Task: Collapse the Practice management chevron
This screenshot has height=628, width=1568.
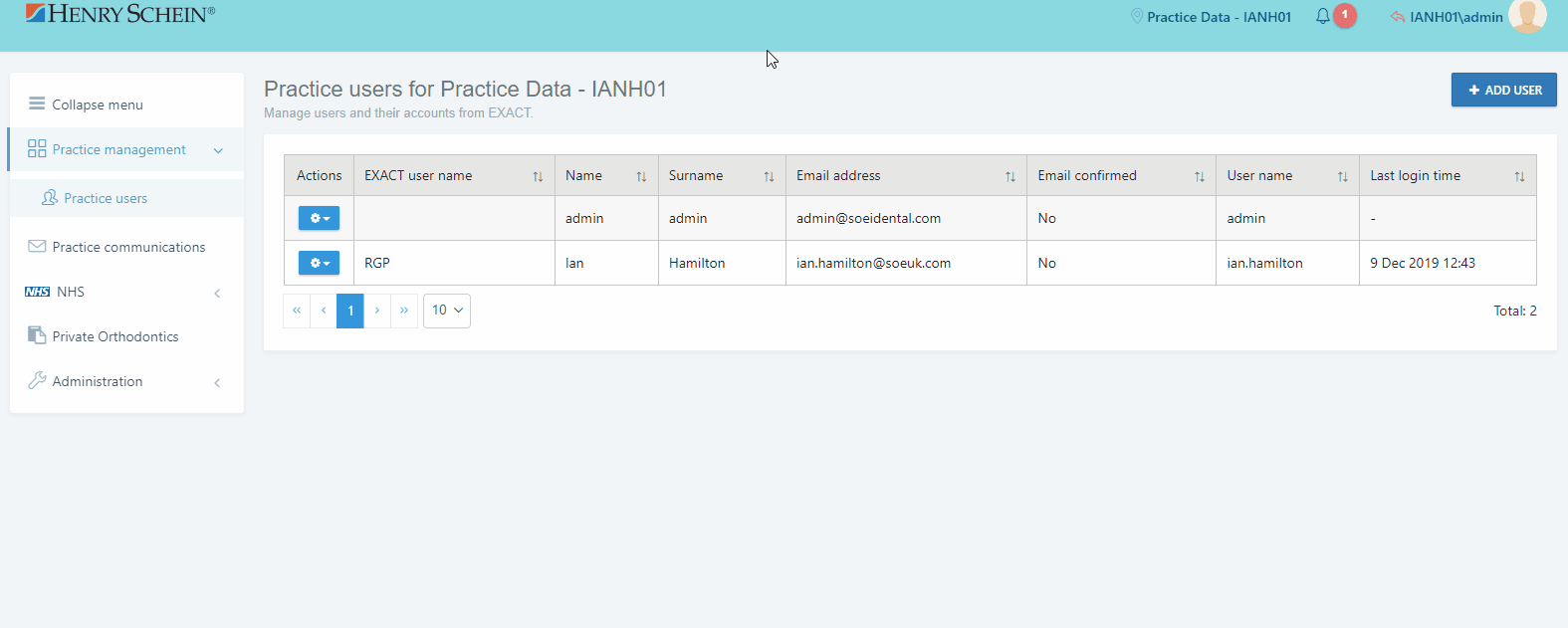Action: click(x=218, y=150)
